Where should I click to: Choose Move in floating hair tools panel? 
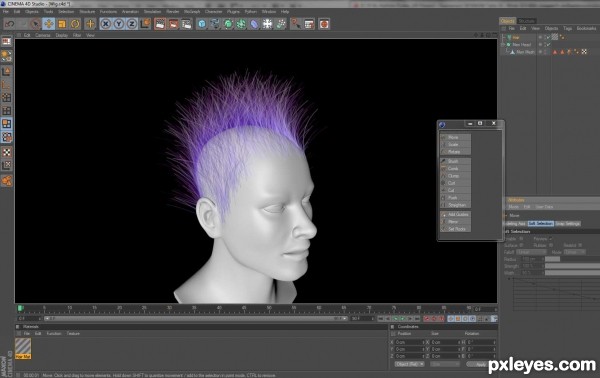[455, 137]
